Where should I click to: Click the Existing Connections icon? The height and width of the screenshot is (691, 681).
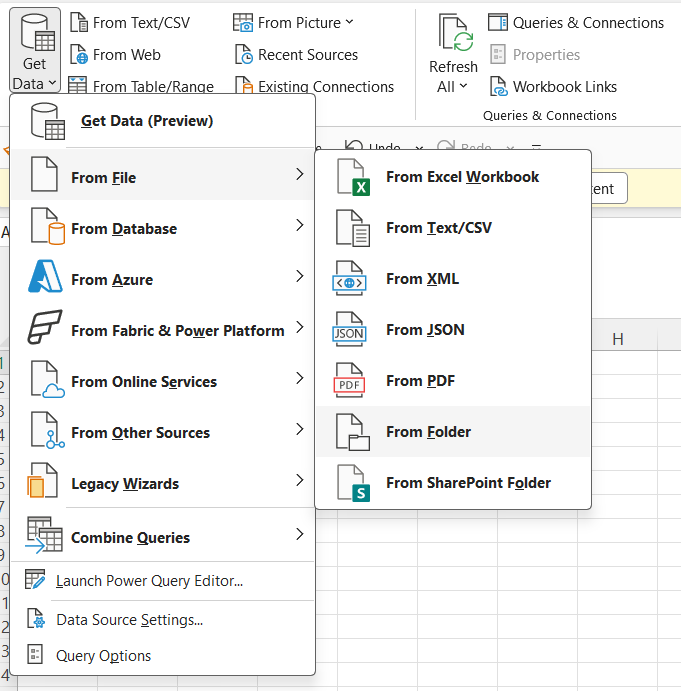tap(244, 85)
